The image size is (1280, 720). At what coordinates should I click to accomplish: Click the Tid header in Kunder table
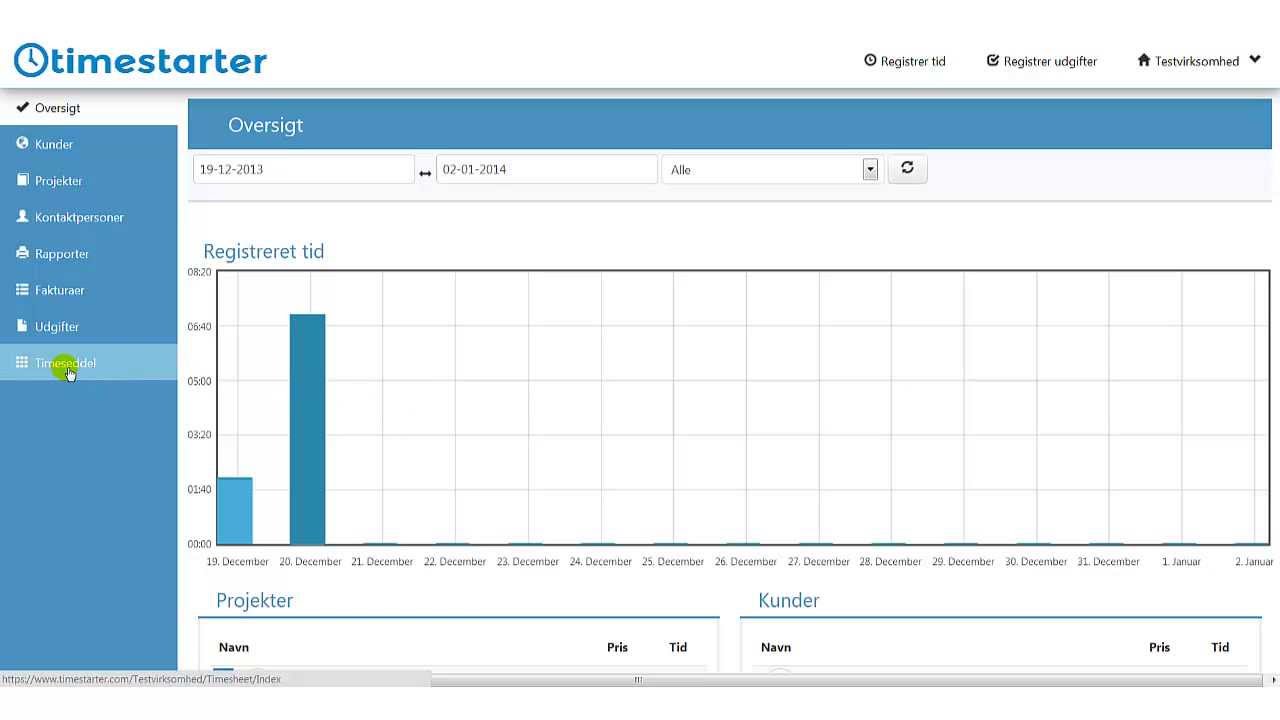tap(1220, 647)
